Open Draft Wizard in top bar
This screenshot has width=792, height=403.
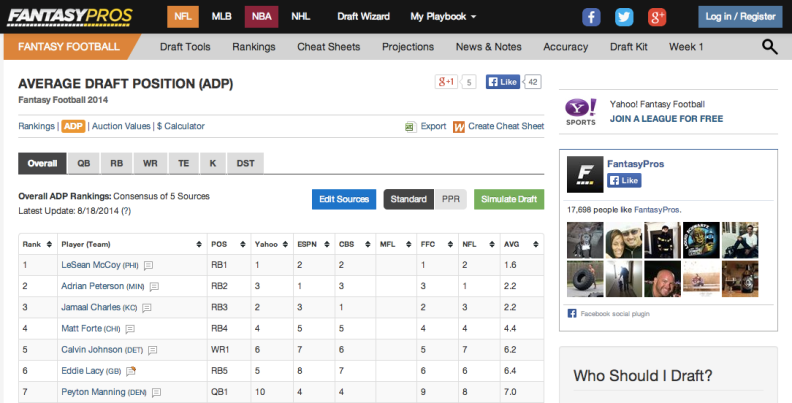(364, 17)
